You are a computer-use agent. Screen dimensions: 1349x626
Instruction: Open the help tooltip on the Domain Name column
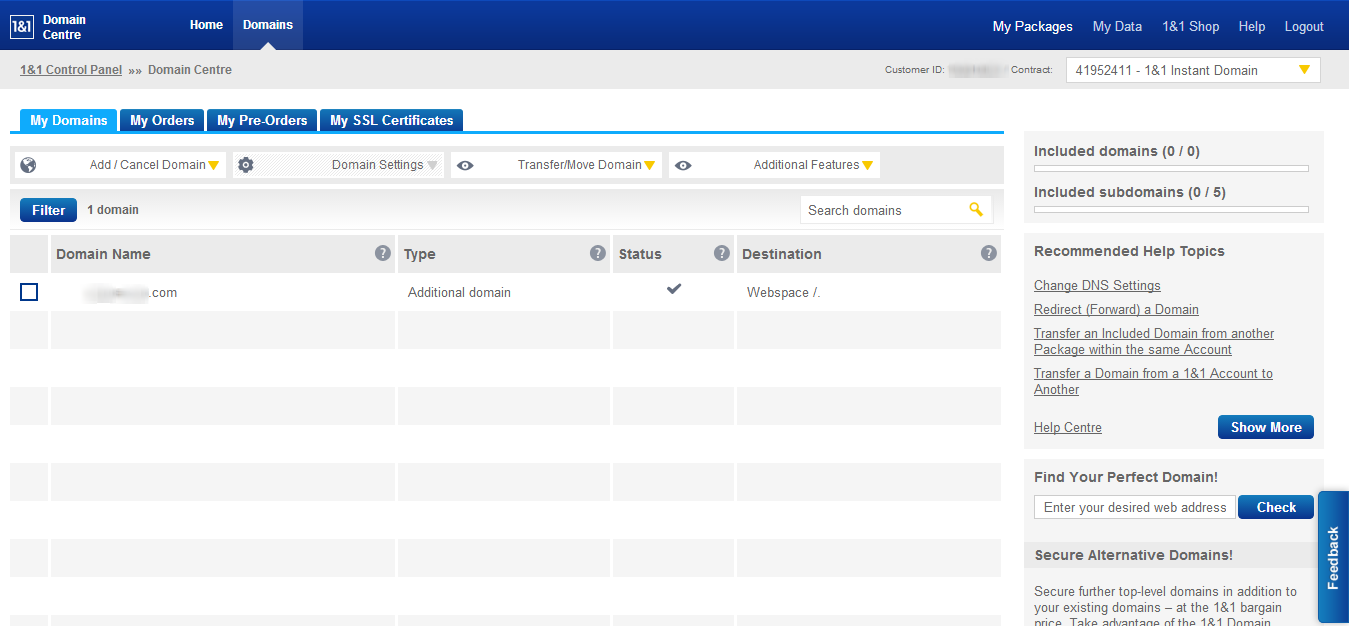383,253
